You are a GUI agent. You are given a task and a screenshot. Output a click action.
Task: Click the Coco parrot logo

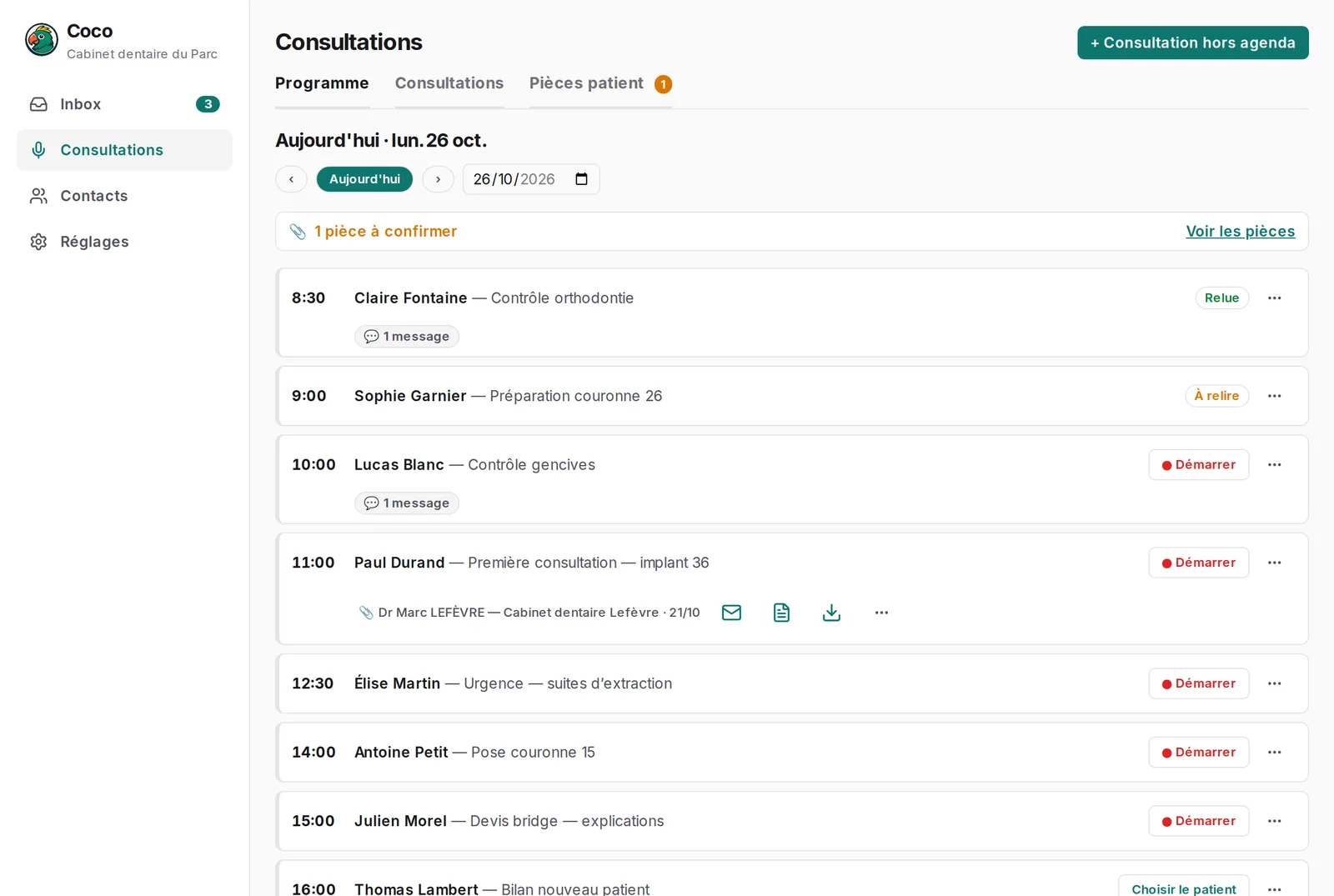pos(42,40)
